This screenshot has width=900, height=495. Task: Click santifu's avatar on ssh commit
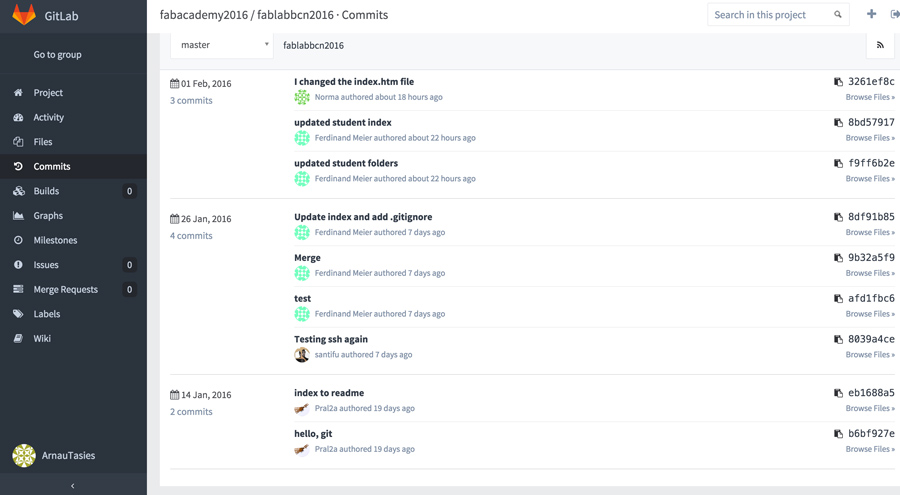(302, 355)
